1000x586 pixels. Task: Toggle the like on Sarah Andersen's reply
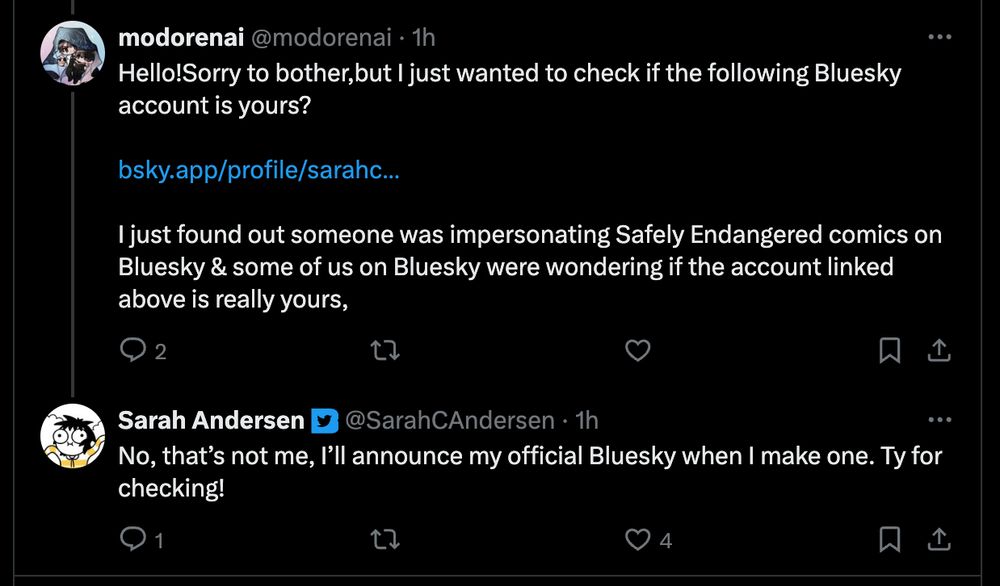pyautogui.click(x=637, y=539)
